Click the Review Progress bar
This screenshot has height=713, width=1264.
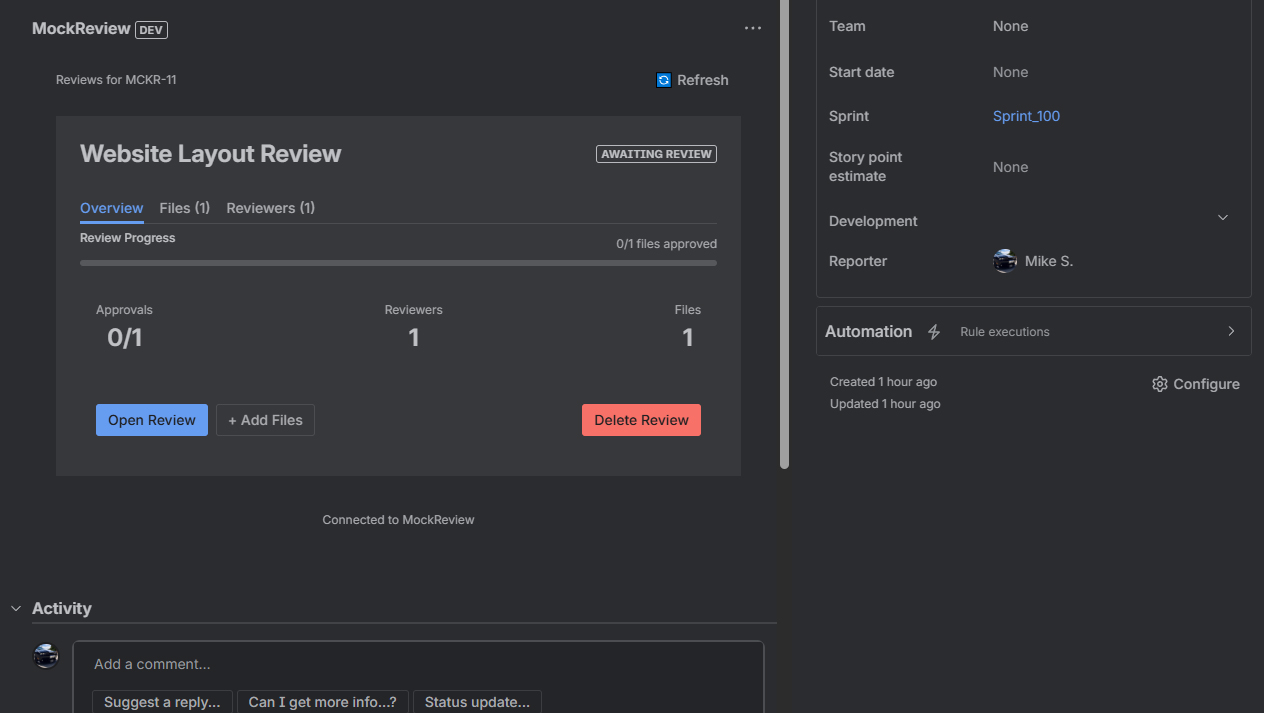[x=398, y=263]
